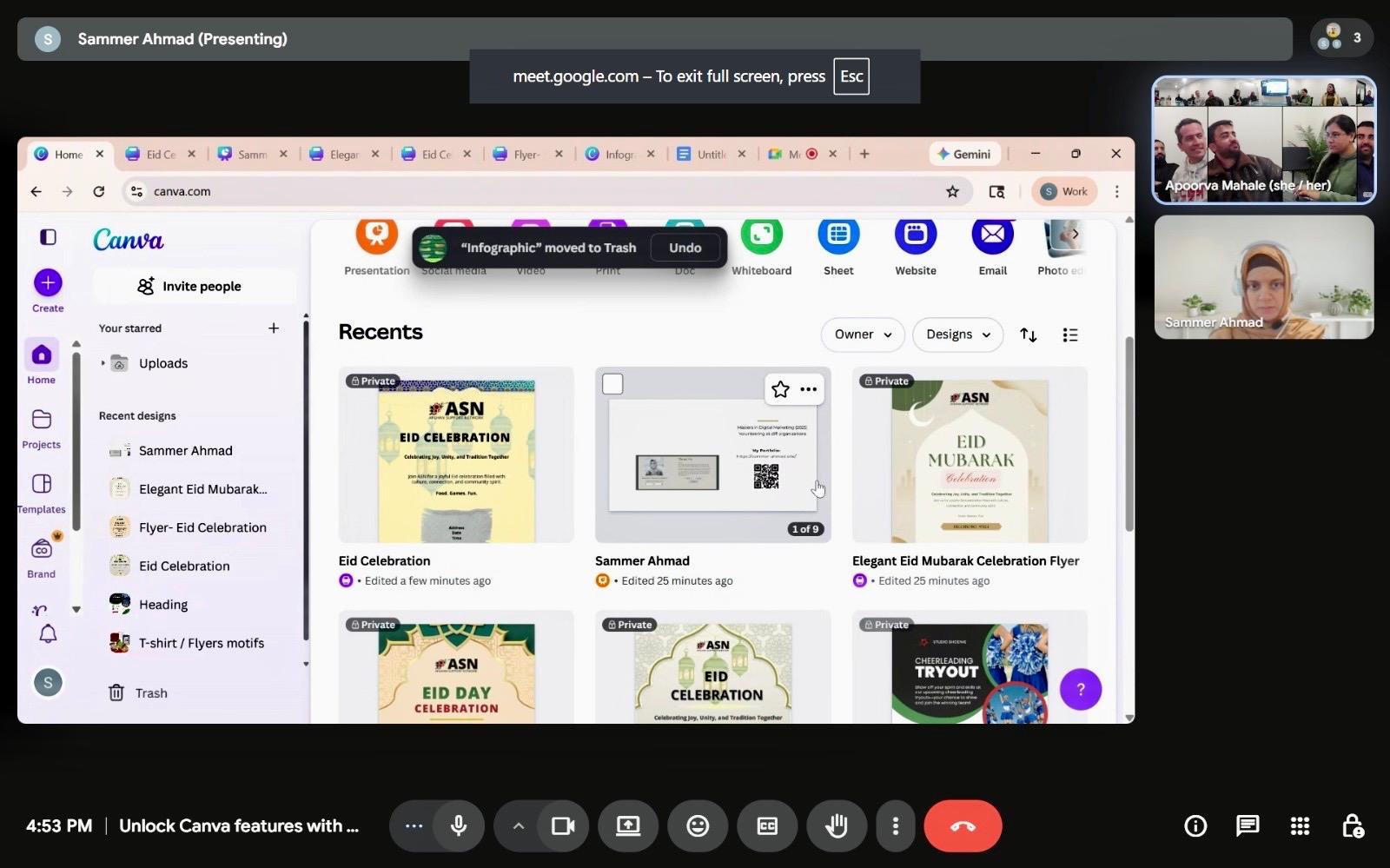Add a starred item with plus
Image resolution: width=1390 pixels, height=868 pixels.
(x=274, y=328)
